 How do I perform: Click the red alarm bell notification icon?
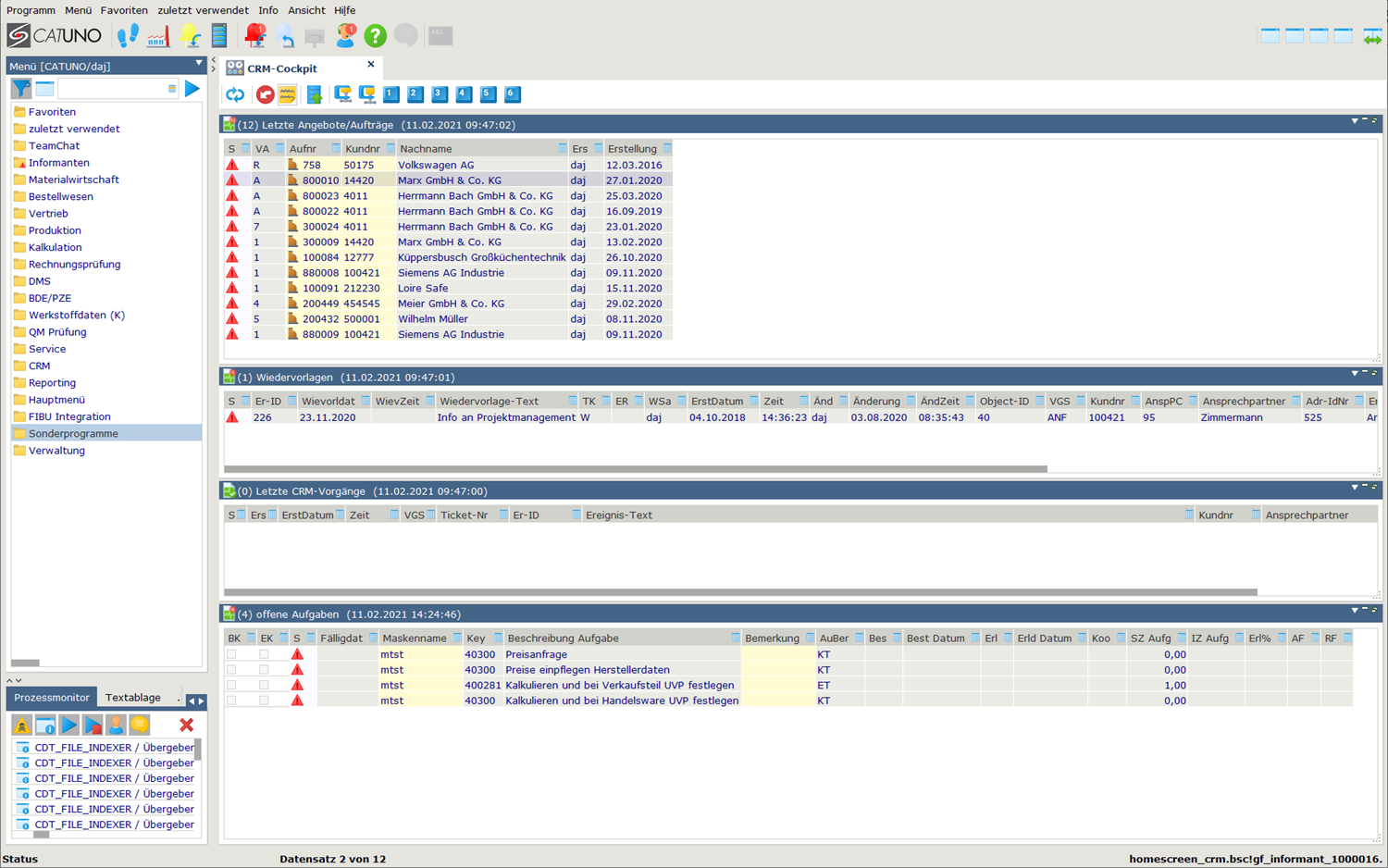coord(254,36)
